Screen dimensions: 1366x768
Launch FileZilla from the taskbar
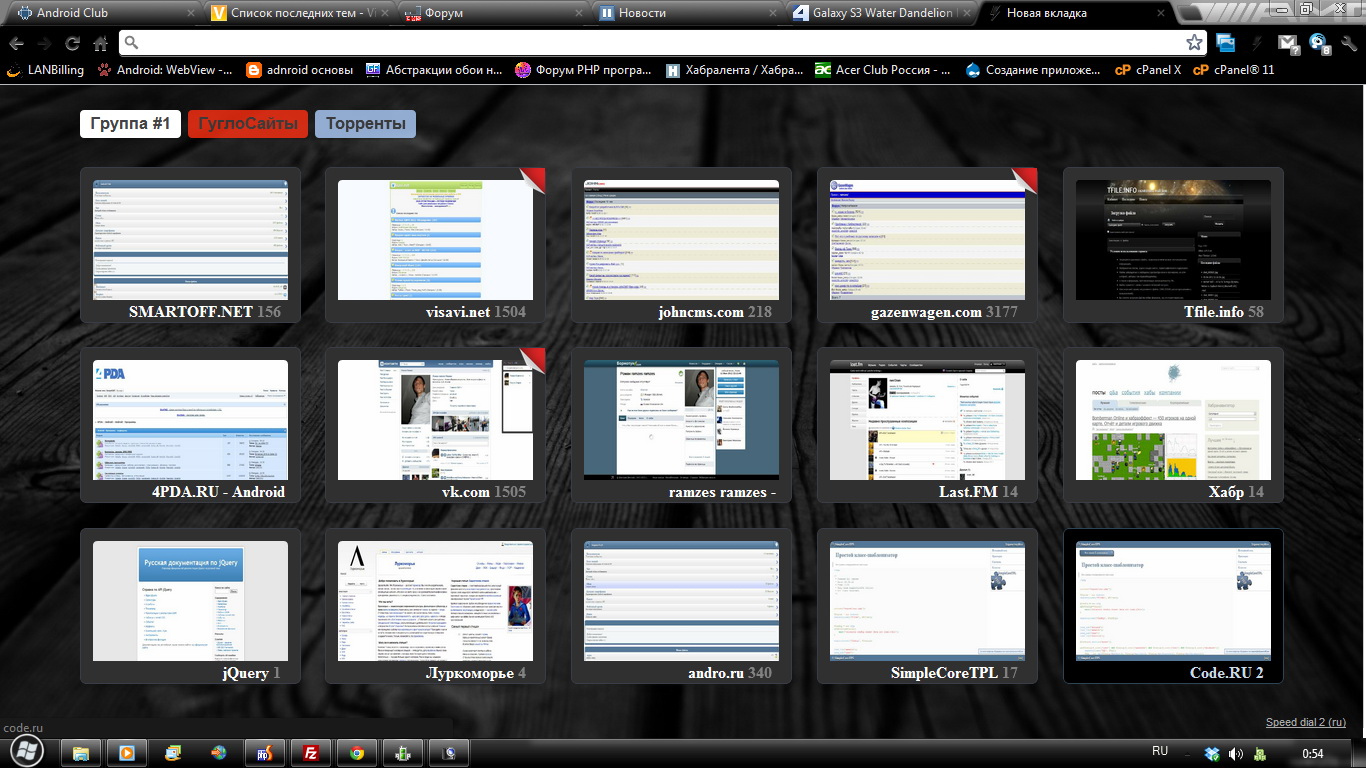tap(311, 753)
